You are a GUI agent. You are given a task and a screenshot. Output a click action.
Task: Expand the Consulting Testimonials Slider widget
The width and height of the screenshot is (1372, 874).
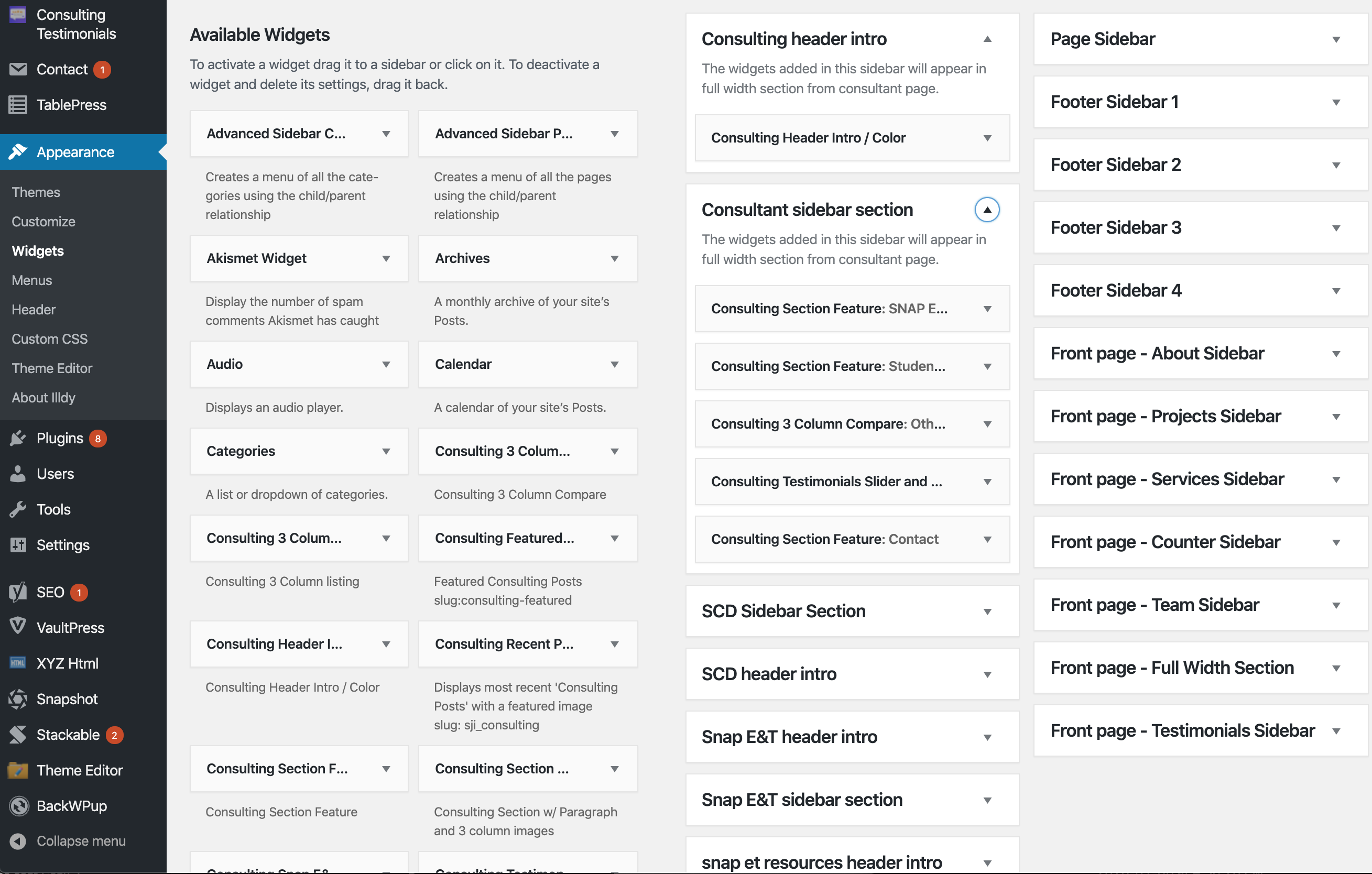987,482
